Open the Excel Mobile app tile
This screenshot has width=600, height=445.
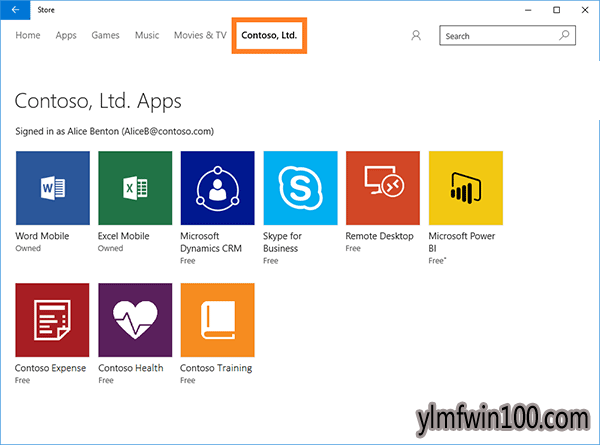135,188
